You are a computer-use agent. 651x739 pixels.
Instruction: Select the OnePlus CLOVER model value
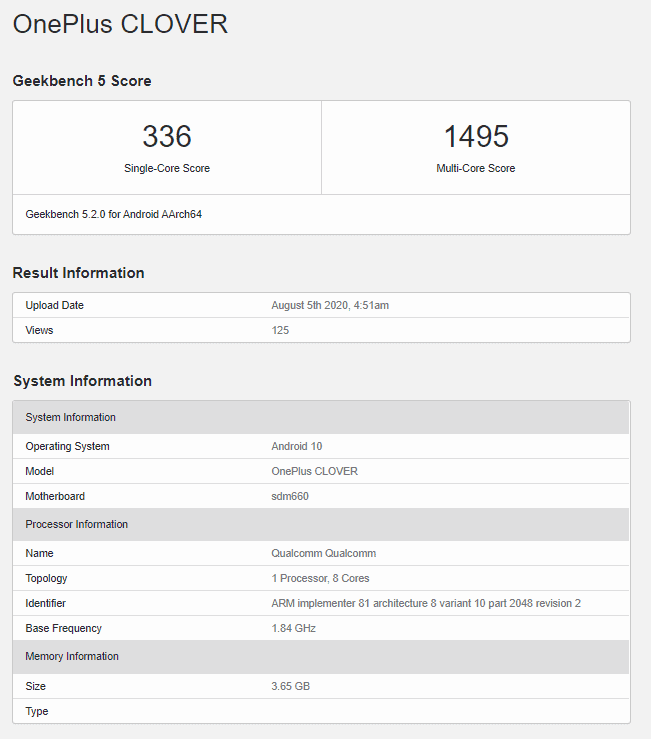[x=314, y=471]
